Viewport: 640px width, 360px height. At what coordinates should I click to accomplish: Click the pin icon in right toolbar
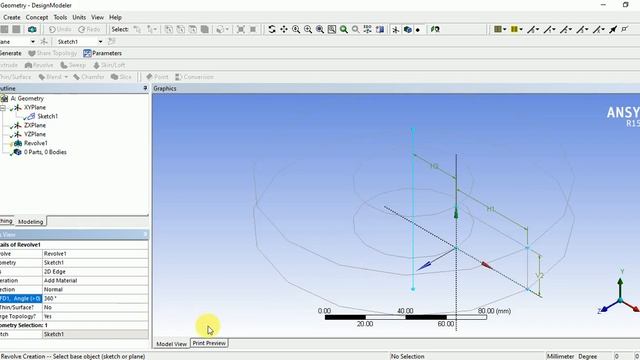point(613,29)
